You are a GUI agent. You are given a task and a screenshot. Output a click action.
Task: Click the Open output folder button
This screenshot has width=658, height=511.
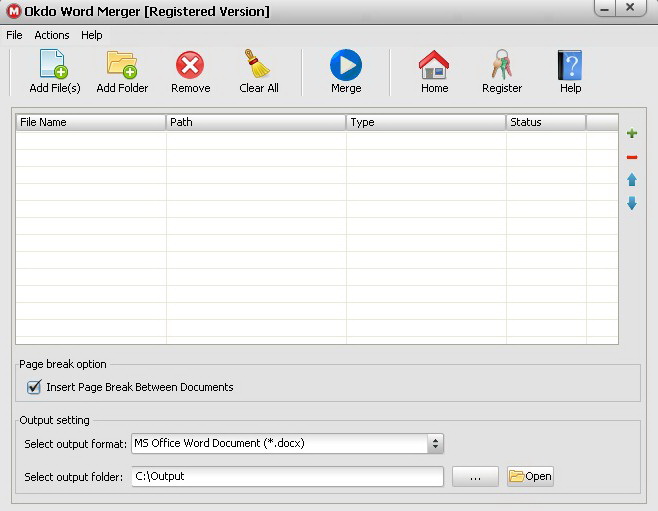click(530, 477)
